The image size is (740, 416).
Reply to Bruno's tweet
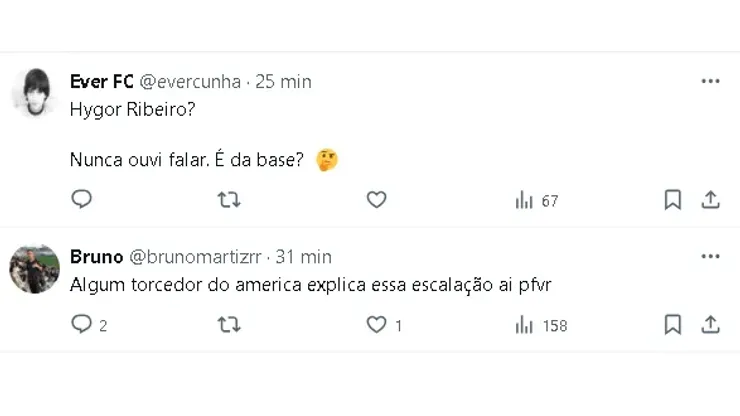[x=82, y=325]
